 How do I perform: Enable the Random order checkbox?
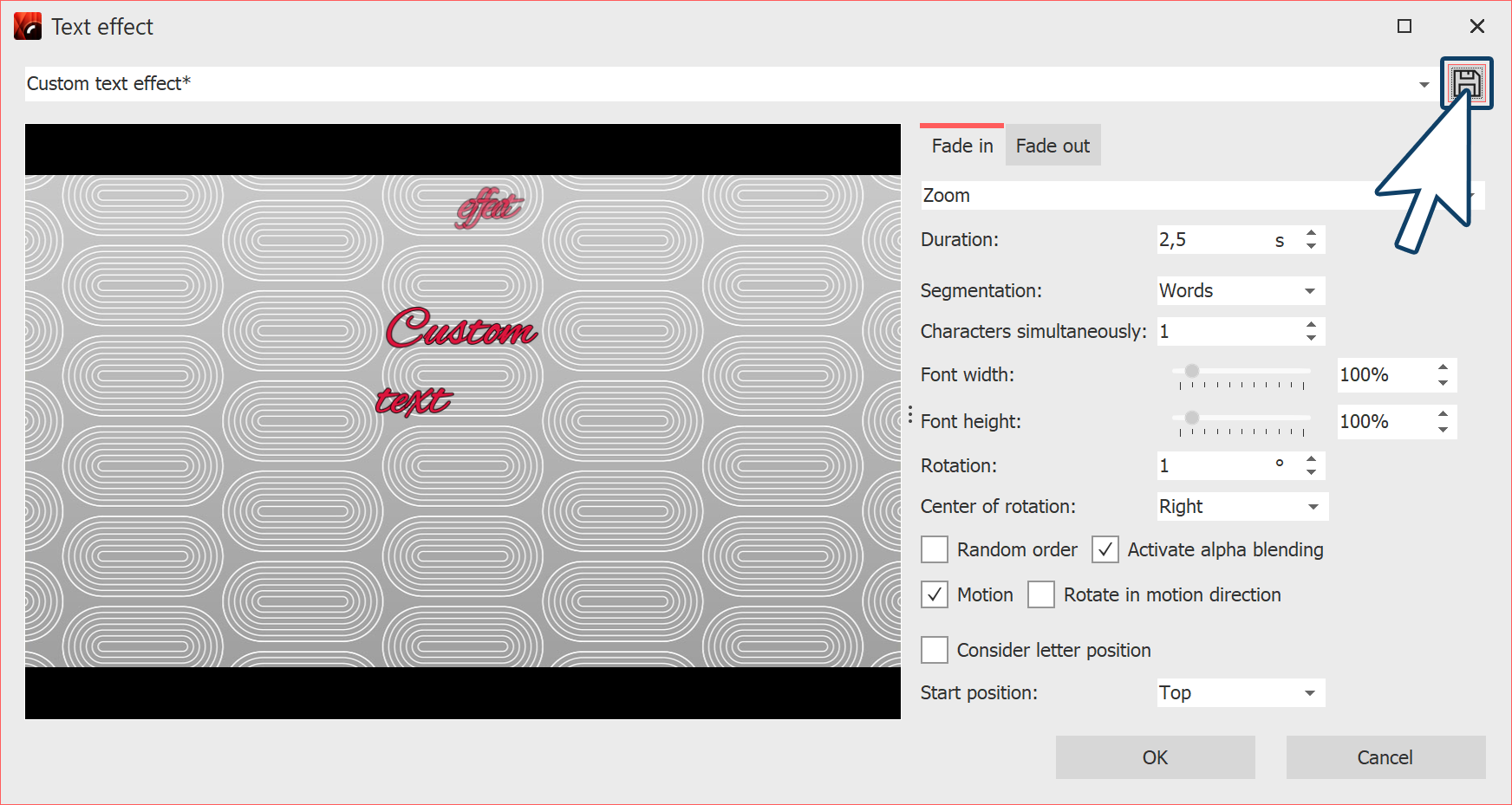point(935,549)
